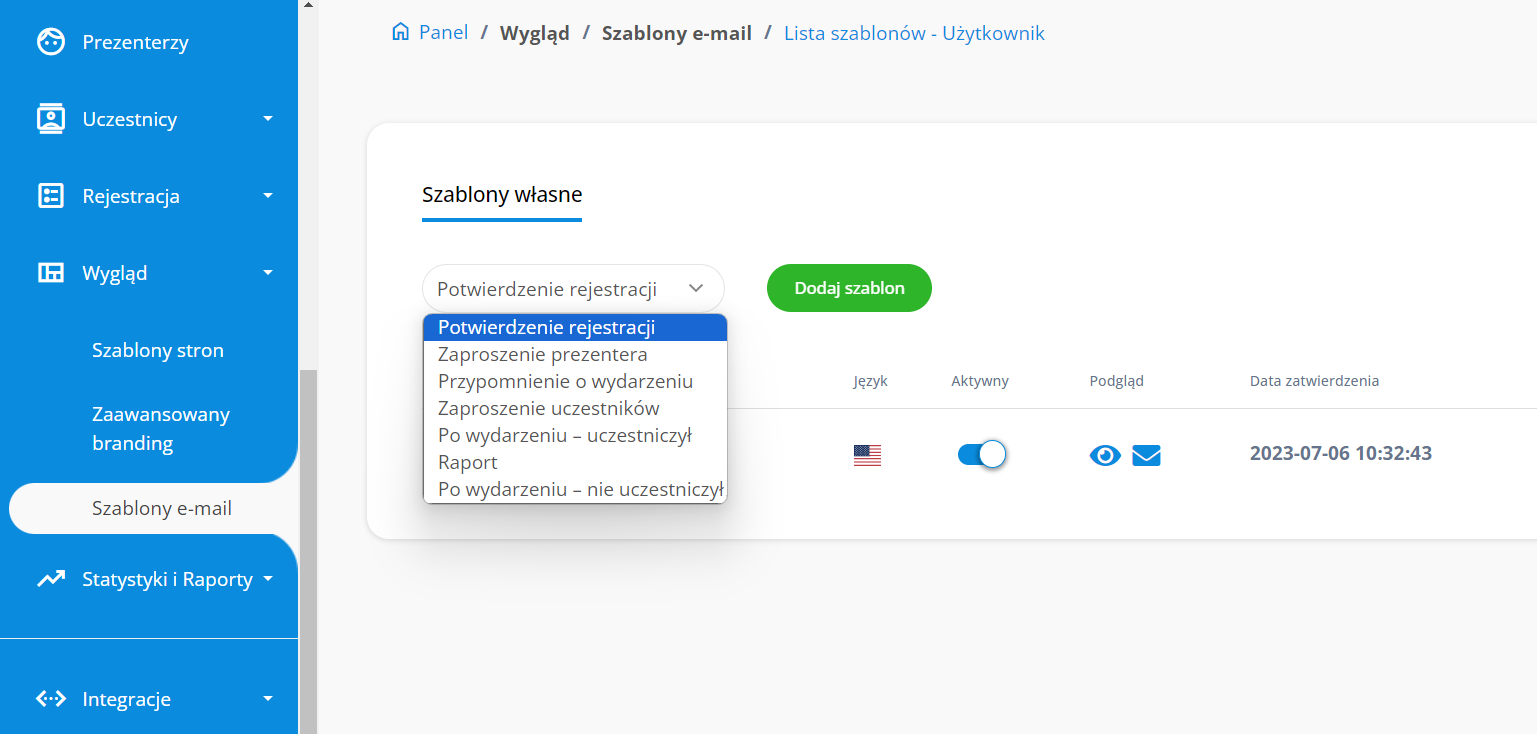The height and width of the screenshot is (734, 1537).
Task: Click the home icon in breadcrumb
Action: (x=400, y=33)
